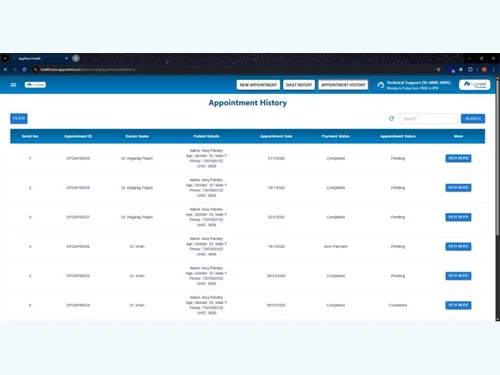Click the blue Search button

point(473,118)
